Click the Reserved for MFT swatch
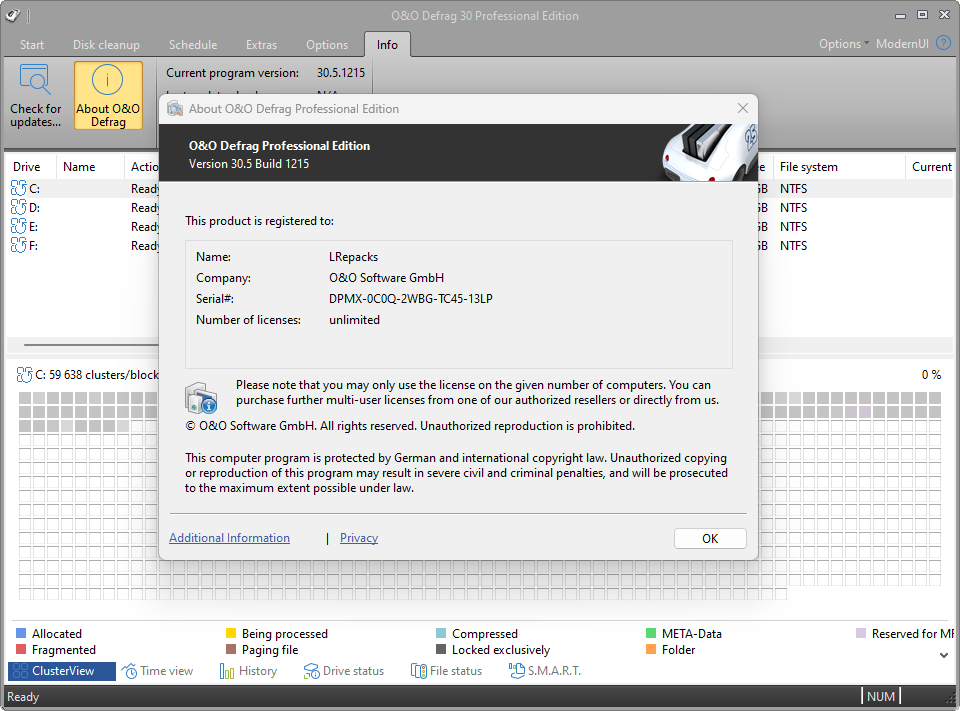 pyautogui.click(x=861, y=633)
